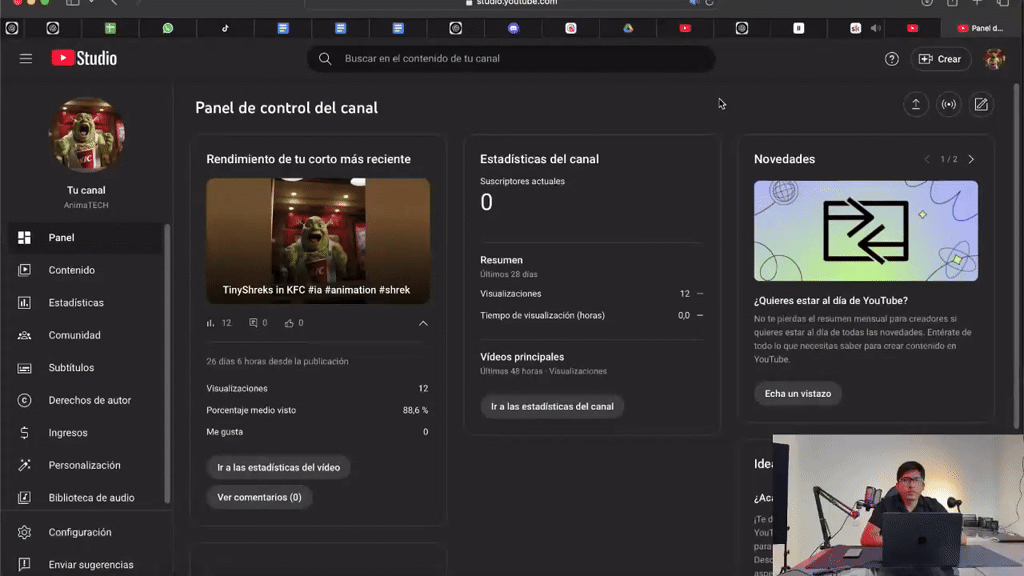This screenshot has height=576, width=1024.
Task: Click the comments icon under the short
Action: click(253, 323)
